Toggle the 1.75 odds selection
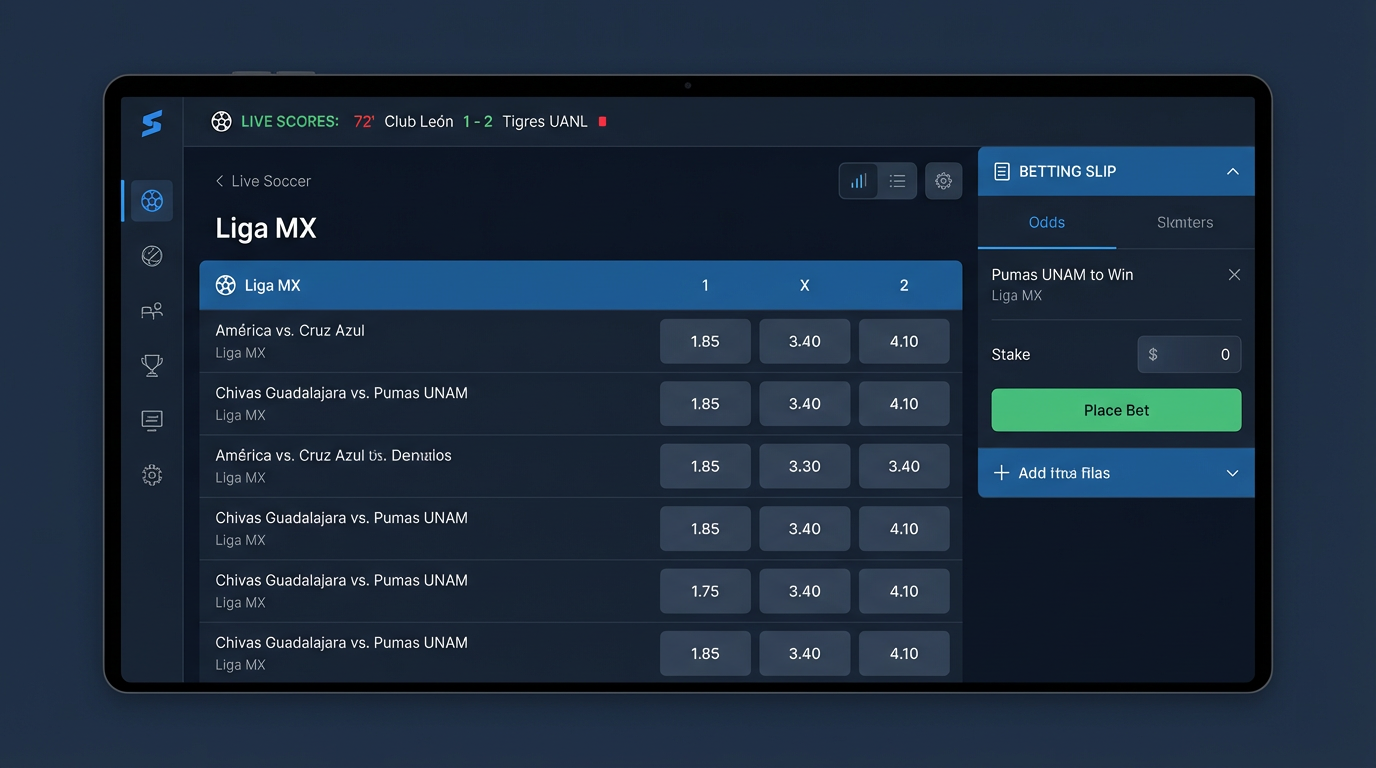This screenshot has width=1376, height=768. [x=705, y=591]
